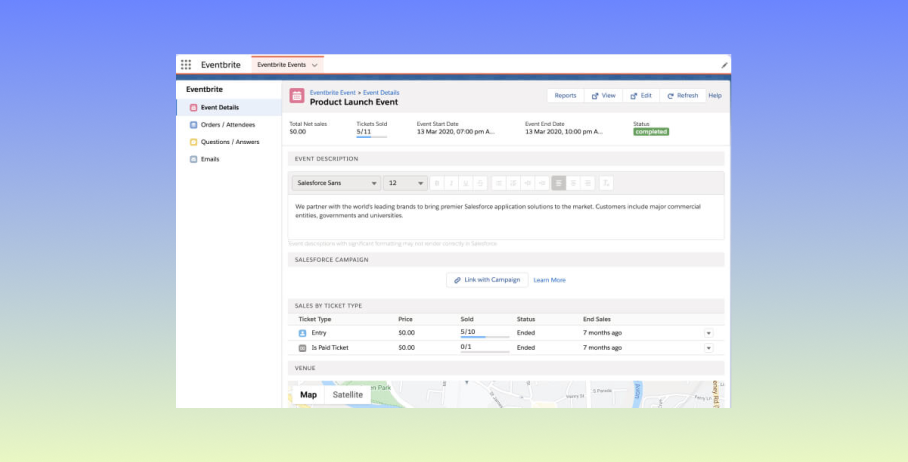Click the Reports button
Image resolution: width=908 pixels, height=462 pixels.
click(x=565, y=96)
